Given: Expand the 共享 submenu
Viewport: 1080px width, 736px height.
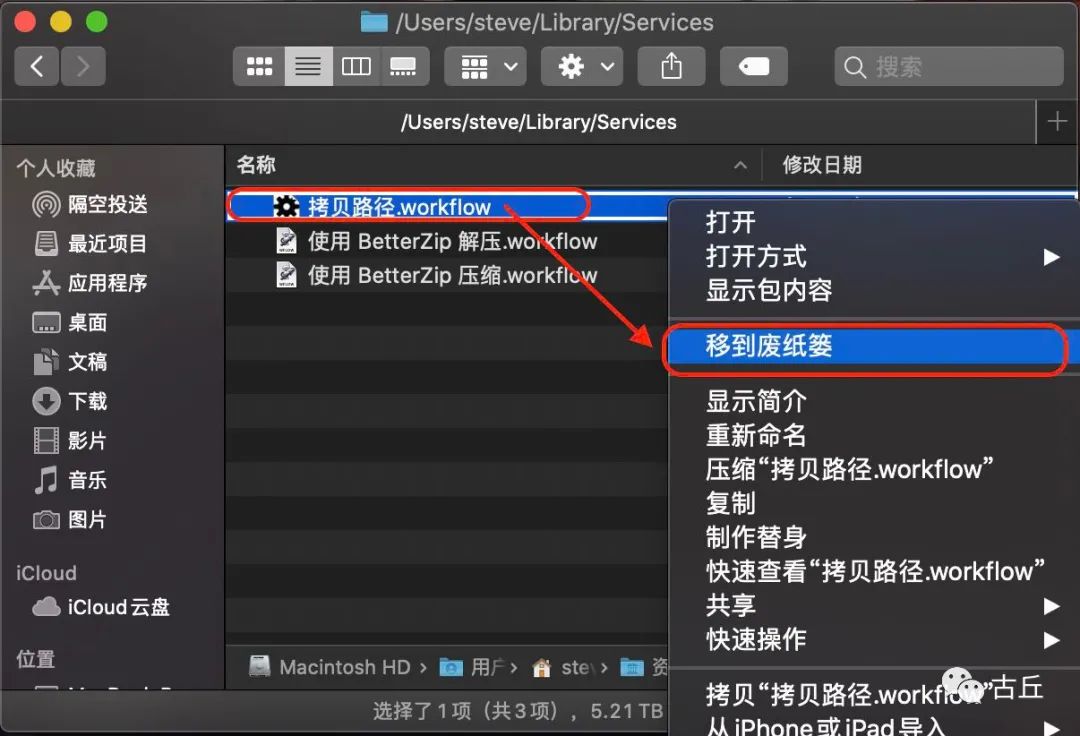Looking at the screenshot, I should (x=873, y=606).
